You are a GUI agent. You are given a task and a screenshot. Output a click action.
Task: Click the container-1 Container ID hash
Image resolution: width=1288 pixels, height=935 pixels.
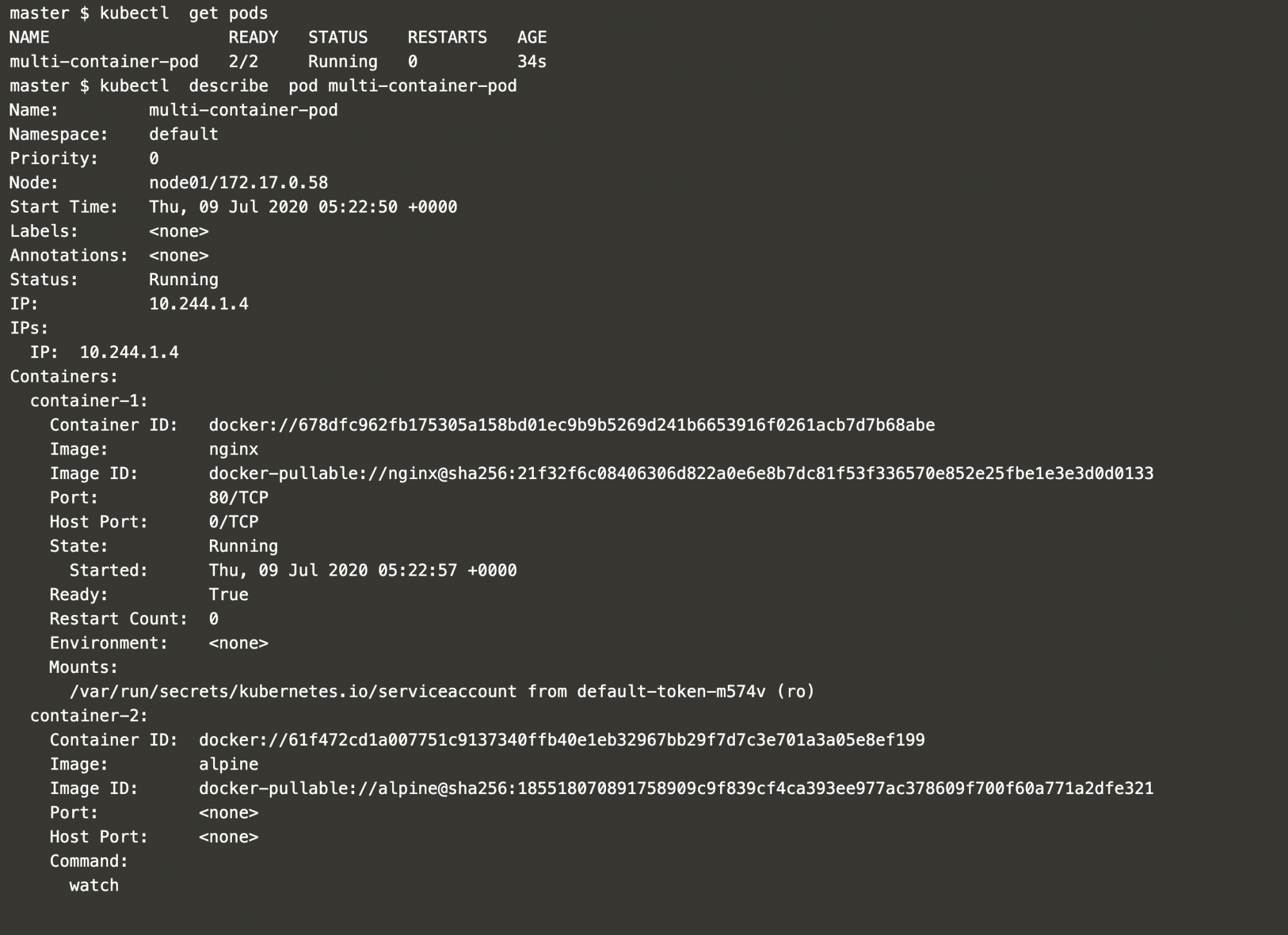coord(571,426)
